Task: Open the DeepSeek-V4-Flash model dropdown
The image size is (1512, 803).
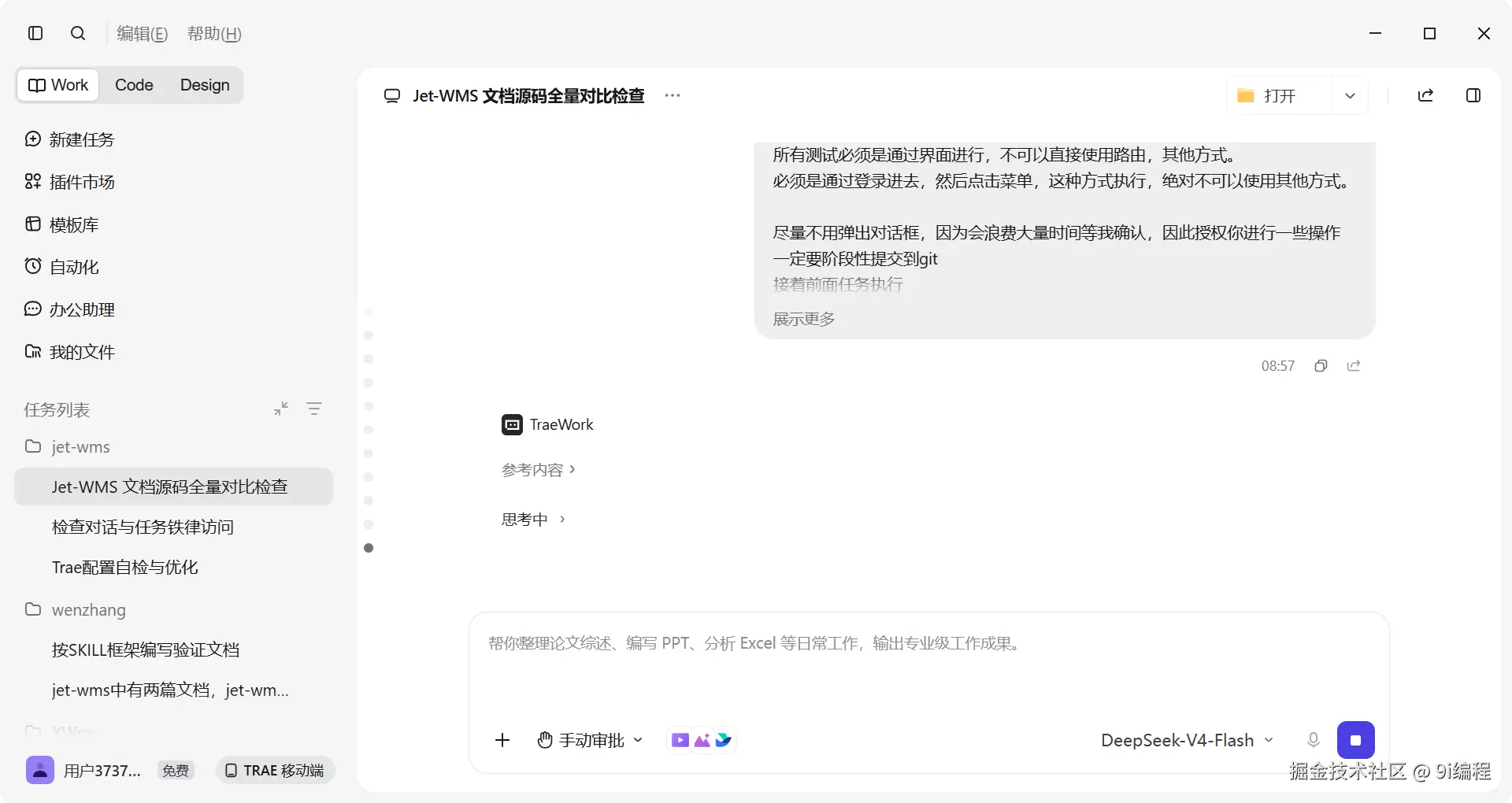Action: pos(1187,740)
